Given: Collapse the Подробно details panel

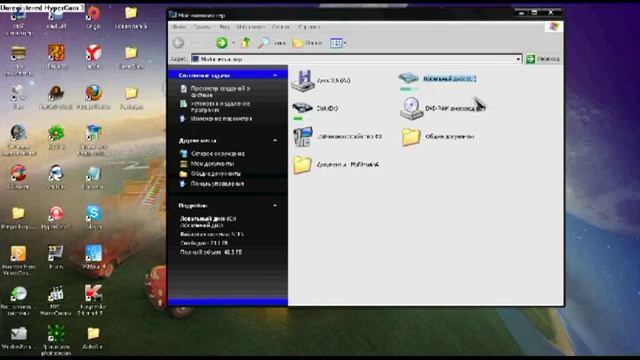Looking at the screenshot, I should (x=275, y=206).
